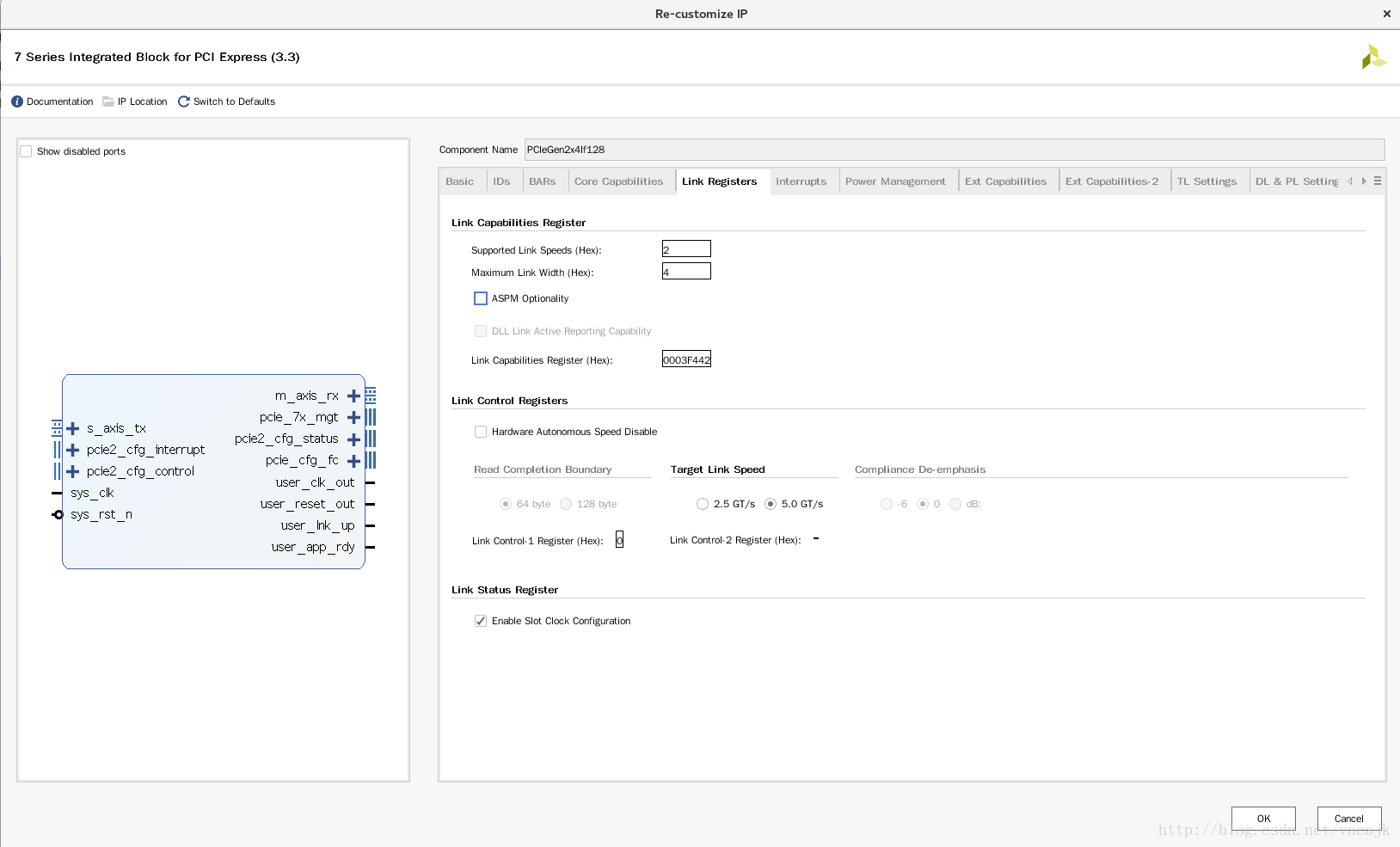The image size is (1400, 847).
Task: Click the Link Capabilities Register hex field
Action: [x=686, y=359]
